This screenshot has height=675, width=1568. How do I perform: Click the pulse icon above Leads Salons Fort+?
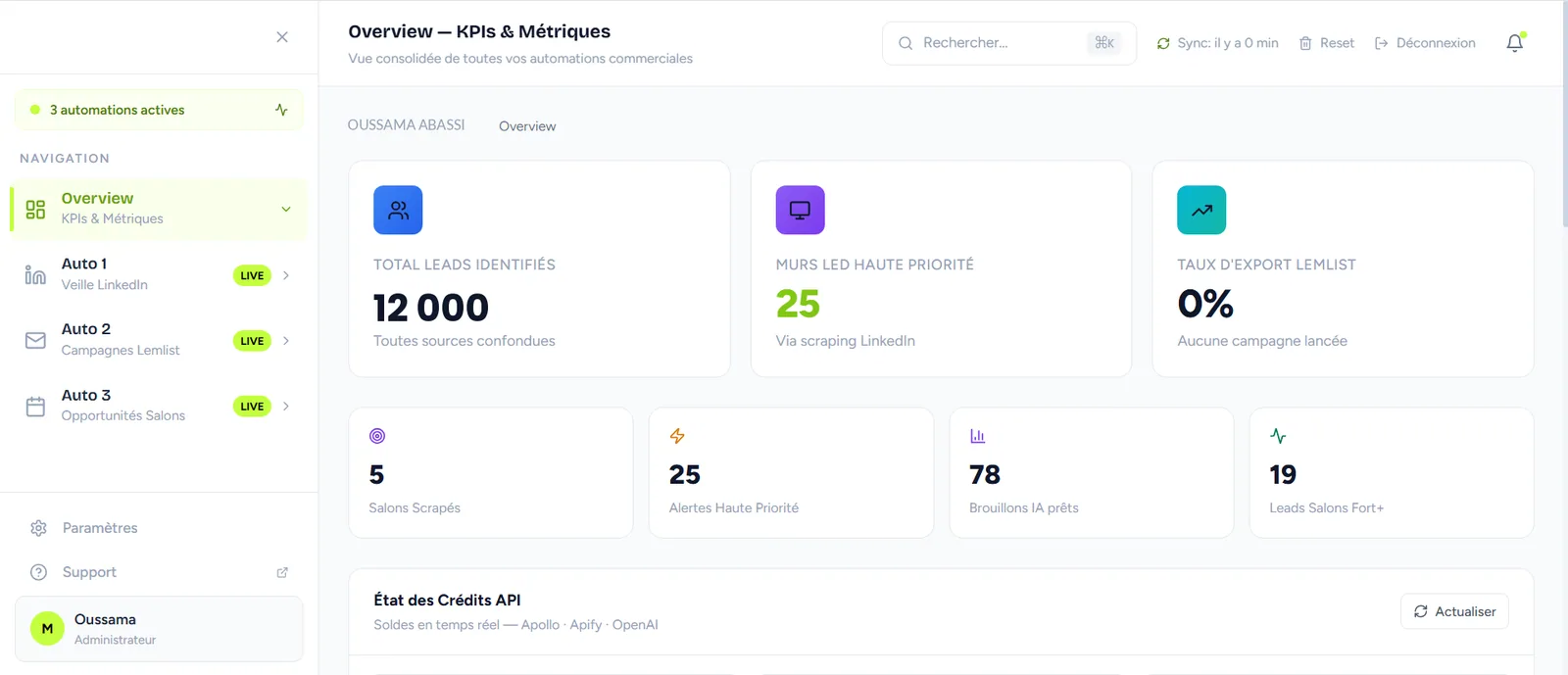click(x=1278, y=436)
